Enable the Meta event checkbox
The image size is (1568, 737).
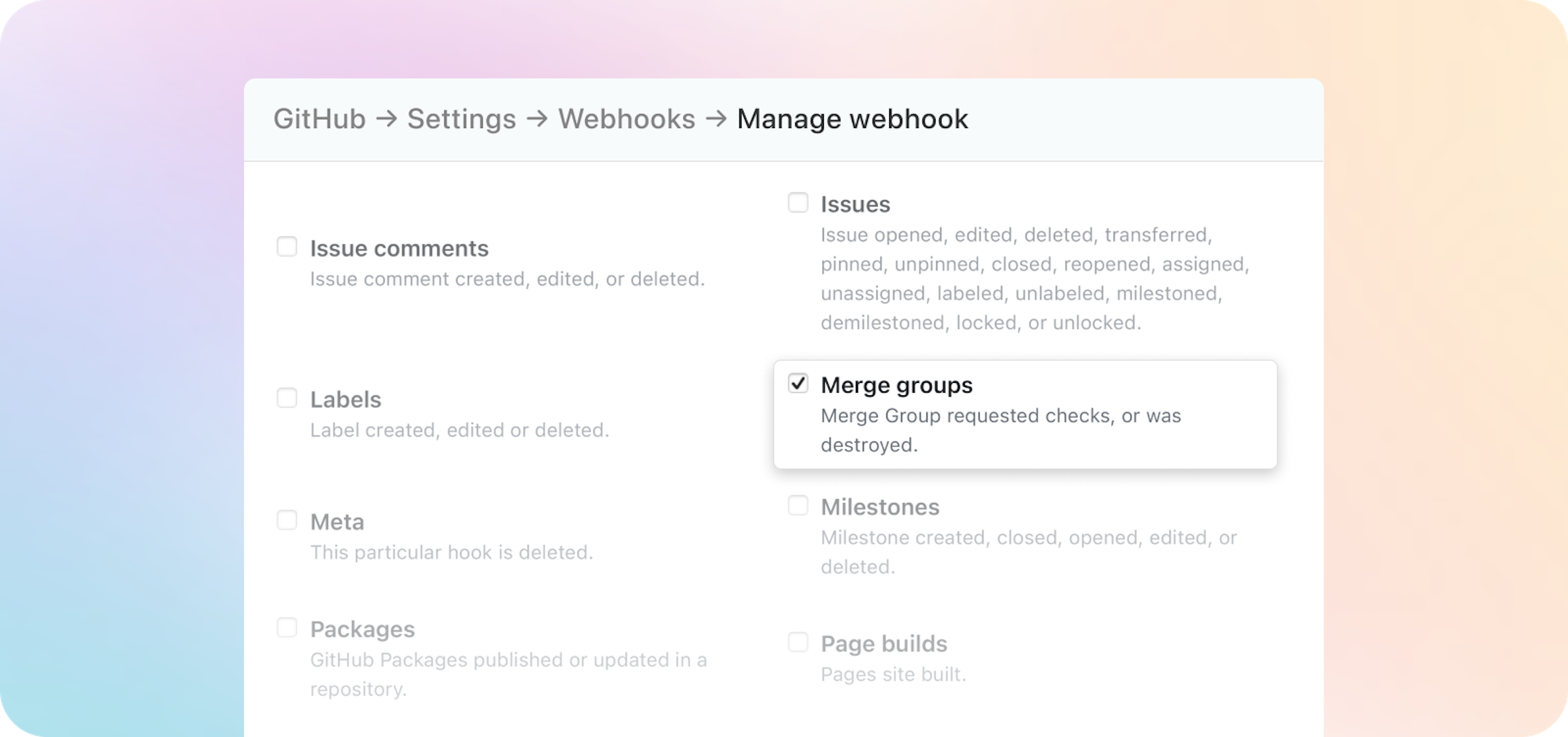[x=287, y=519]
